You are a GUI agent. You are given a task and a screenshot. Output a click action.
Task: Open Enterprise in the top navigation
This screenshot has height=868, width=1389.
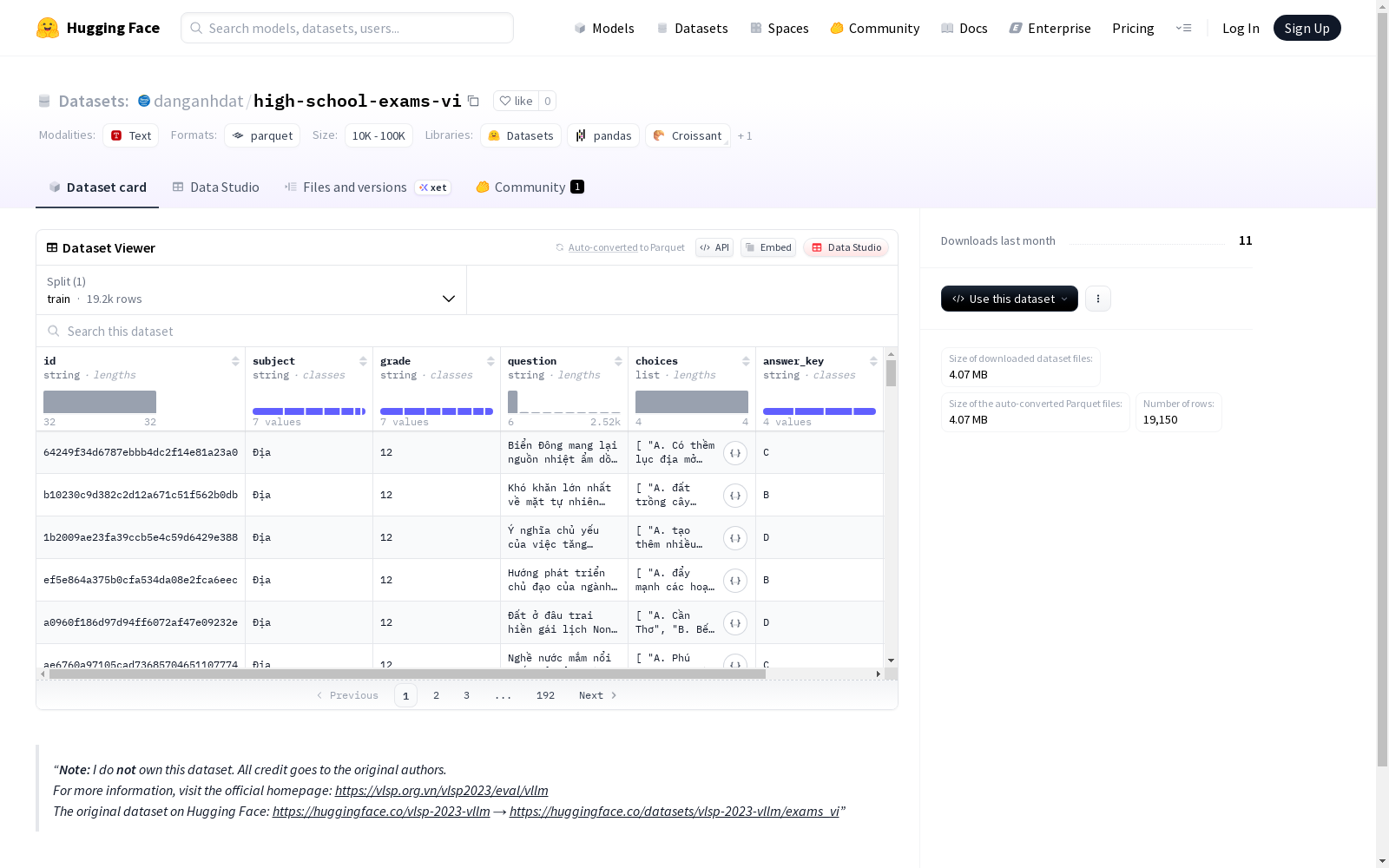(x=1050, y=28)
